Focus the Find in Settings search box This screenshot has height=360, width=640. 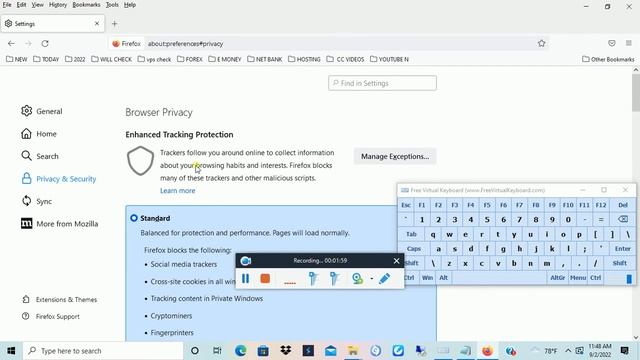tap(382, 83)
